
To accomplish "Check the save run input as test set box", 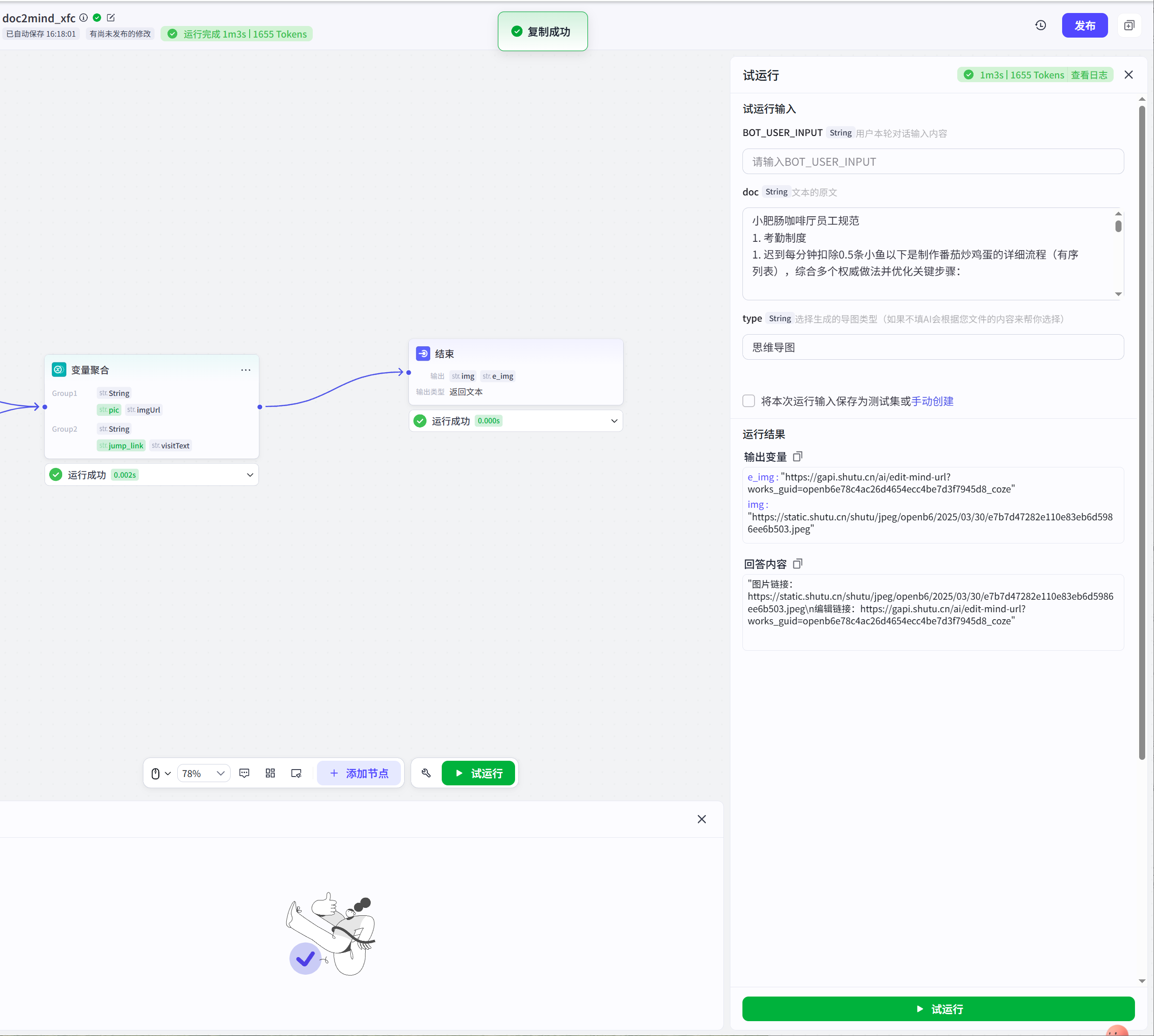I will pyautogui.click(x=749, y=401).
